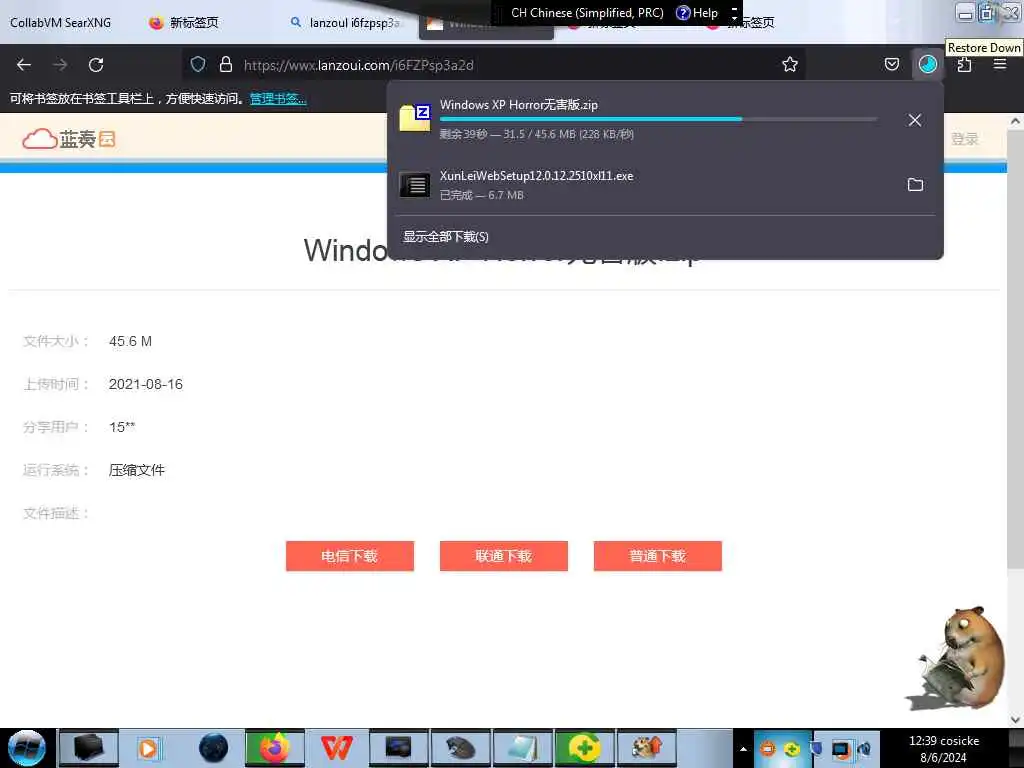Open the Help button in language bar
This screenshot has width=1024, height=768.
697,12
